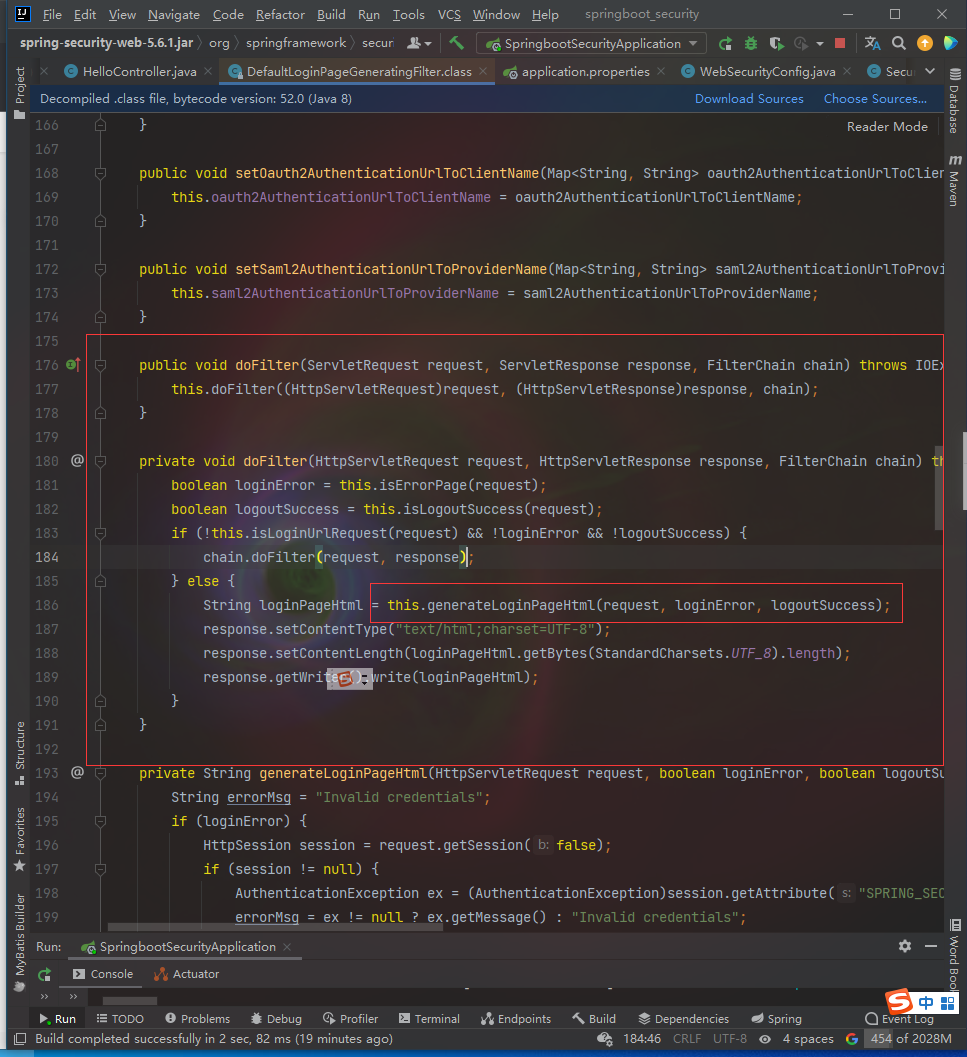
Task: Switch to the Actuator tab
Action: [186, 974]
